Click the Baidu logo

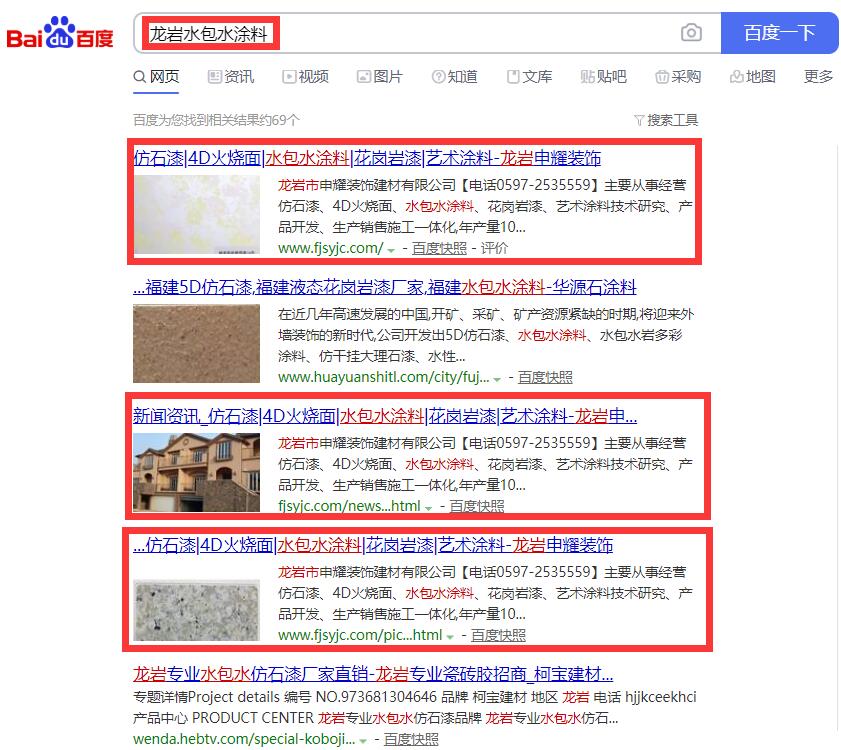pyautogui.click(x=60, y=33)
